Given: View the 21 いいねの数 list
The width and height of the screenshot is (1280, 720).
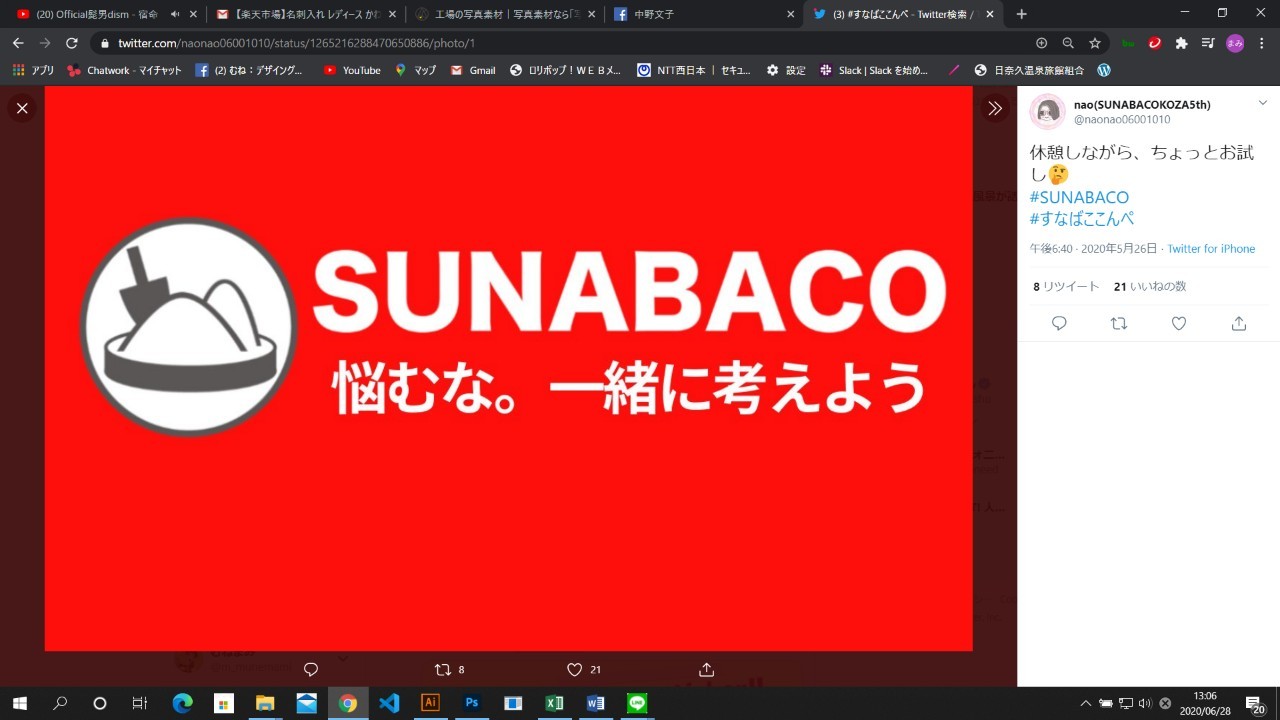Looking at the screenshot, I should [x=1150, y=286].
